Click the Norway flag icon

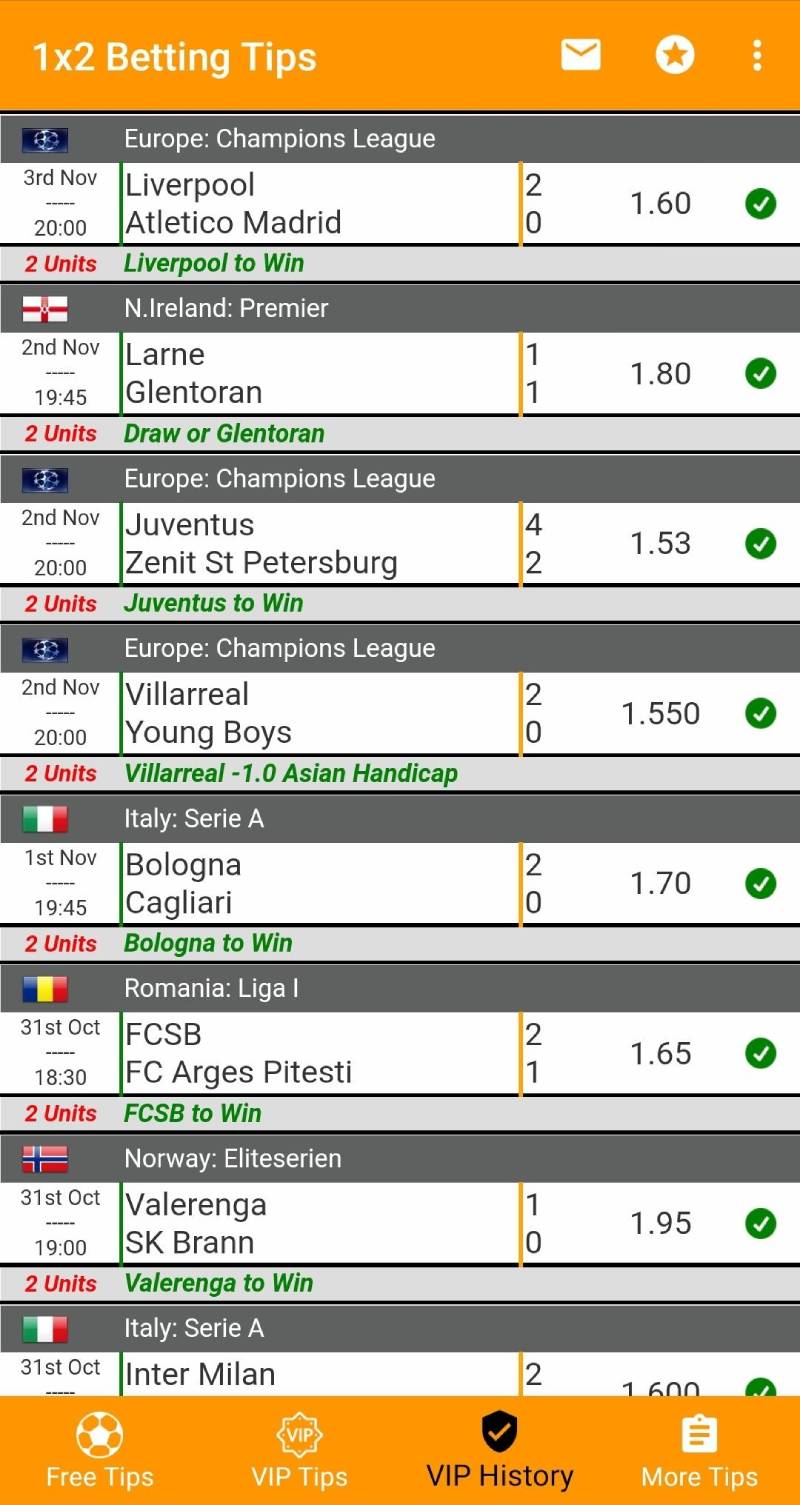45,1158
